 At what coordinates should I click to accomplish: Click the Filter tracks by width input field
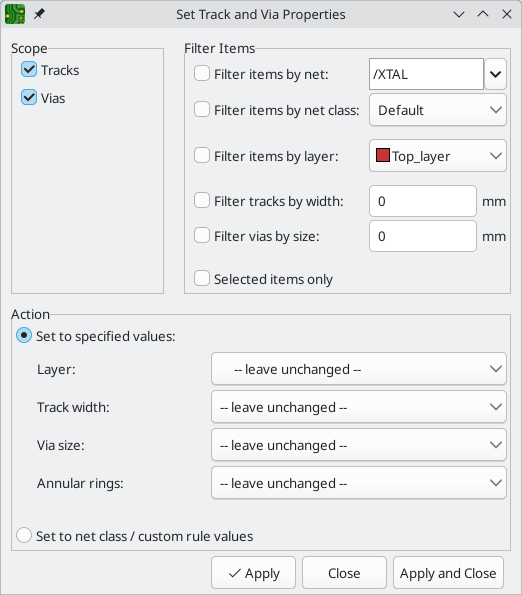[x=423, y=201]
